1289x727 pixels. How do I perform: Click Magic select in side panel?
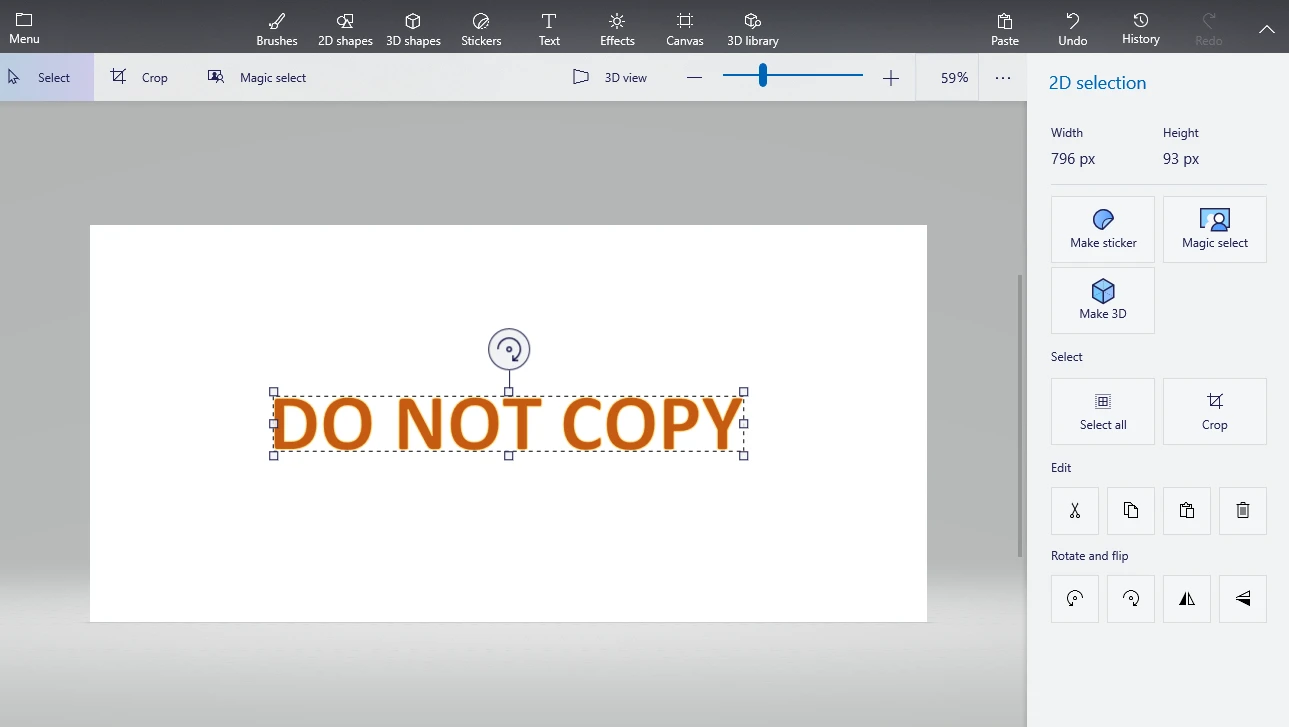[x=1215, y=229]
